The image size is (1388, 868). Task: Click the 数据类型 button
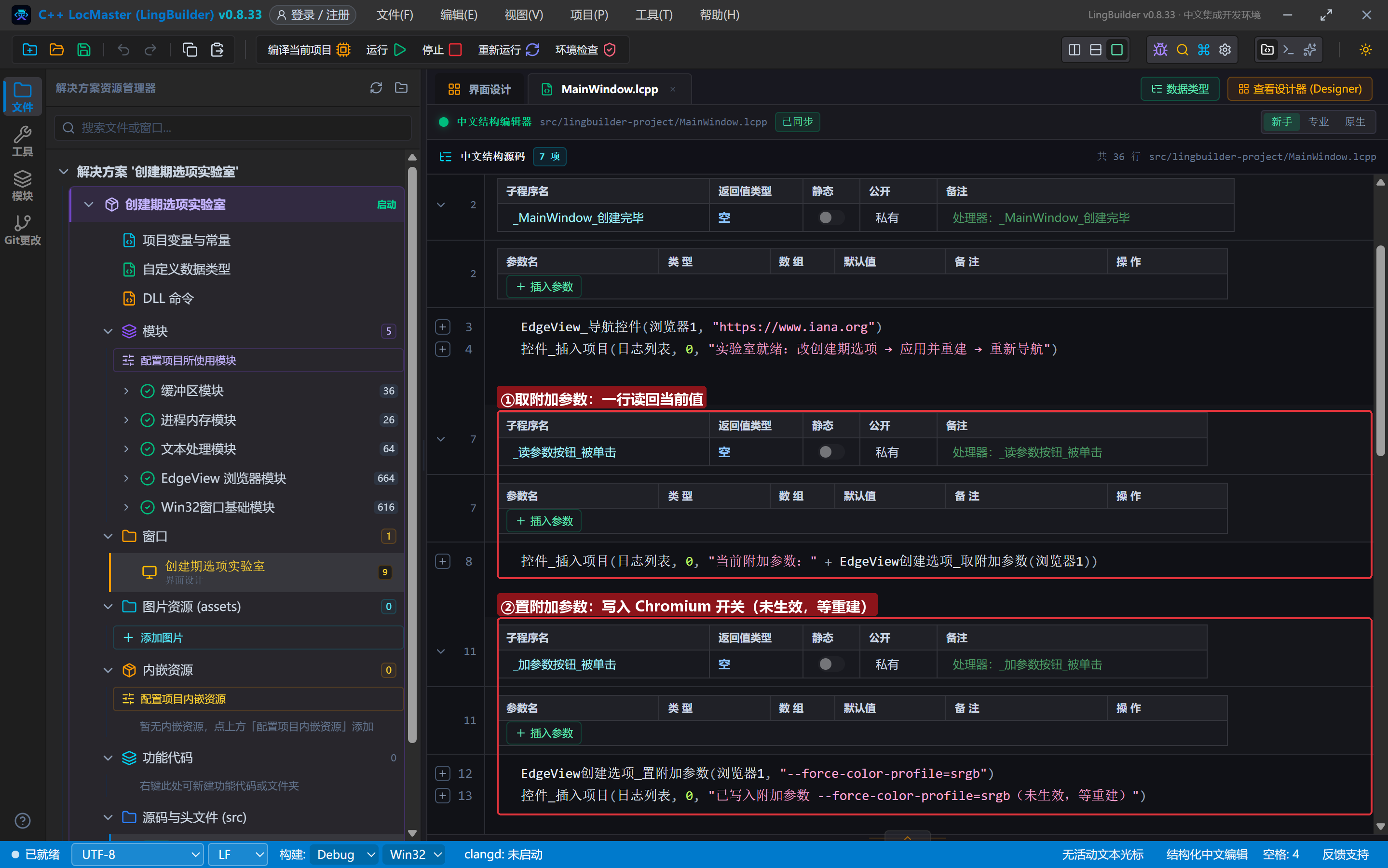[x=1180, y=89]
